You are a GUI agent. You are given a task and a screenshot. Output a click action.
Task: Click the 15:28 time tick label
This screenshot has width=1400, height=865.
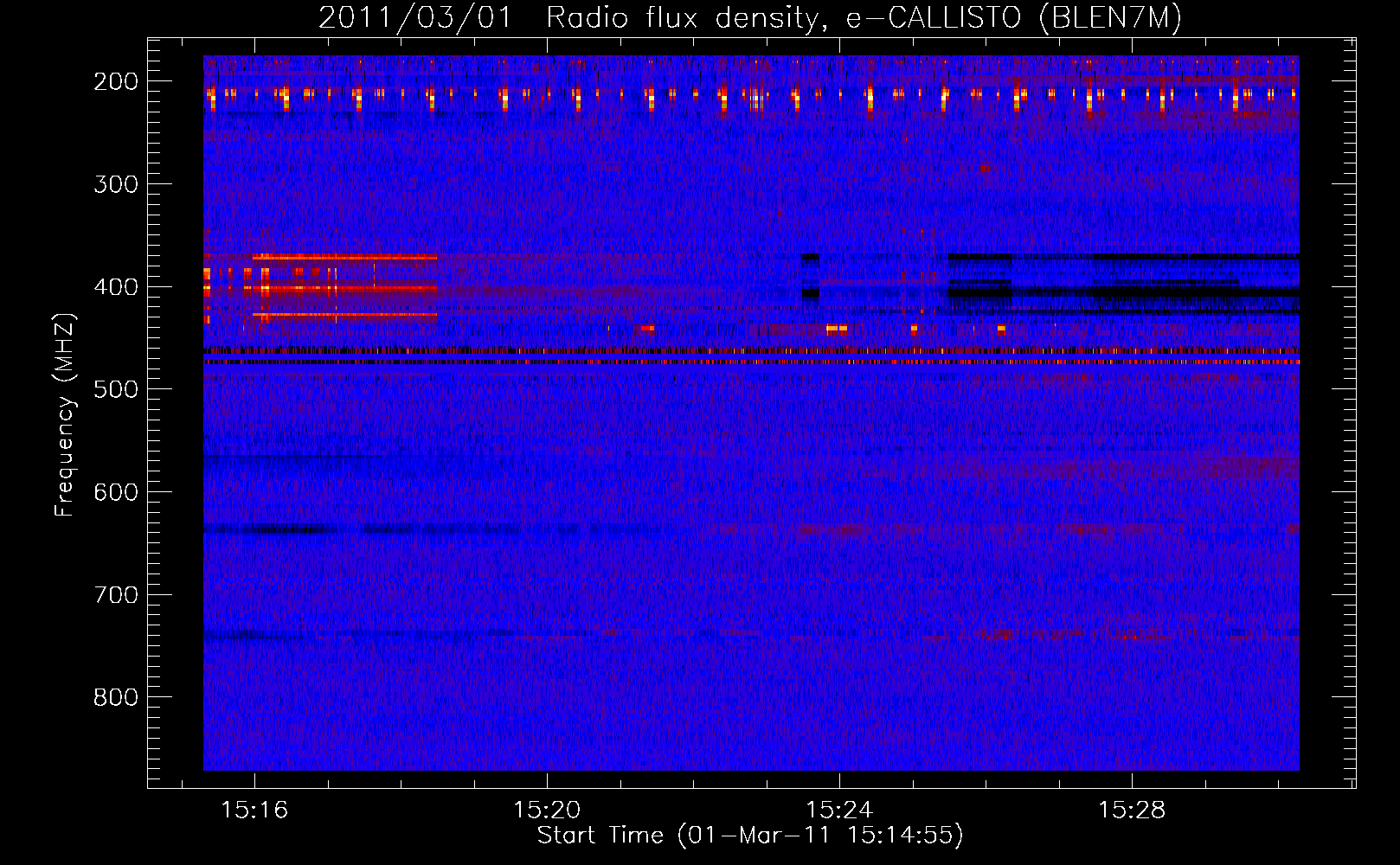pyautogui.click(x=1132, y=810)
